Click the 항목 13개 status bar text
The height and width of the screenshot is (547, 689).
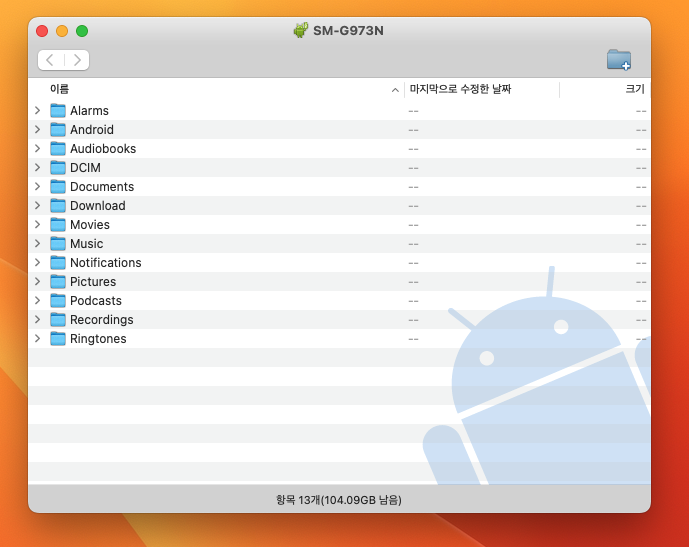coord(339,500)
